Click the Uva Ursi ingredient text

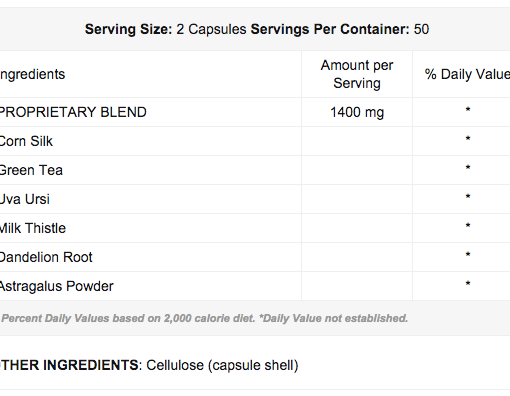click(x=25, y=199)
